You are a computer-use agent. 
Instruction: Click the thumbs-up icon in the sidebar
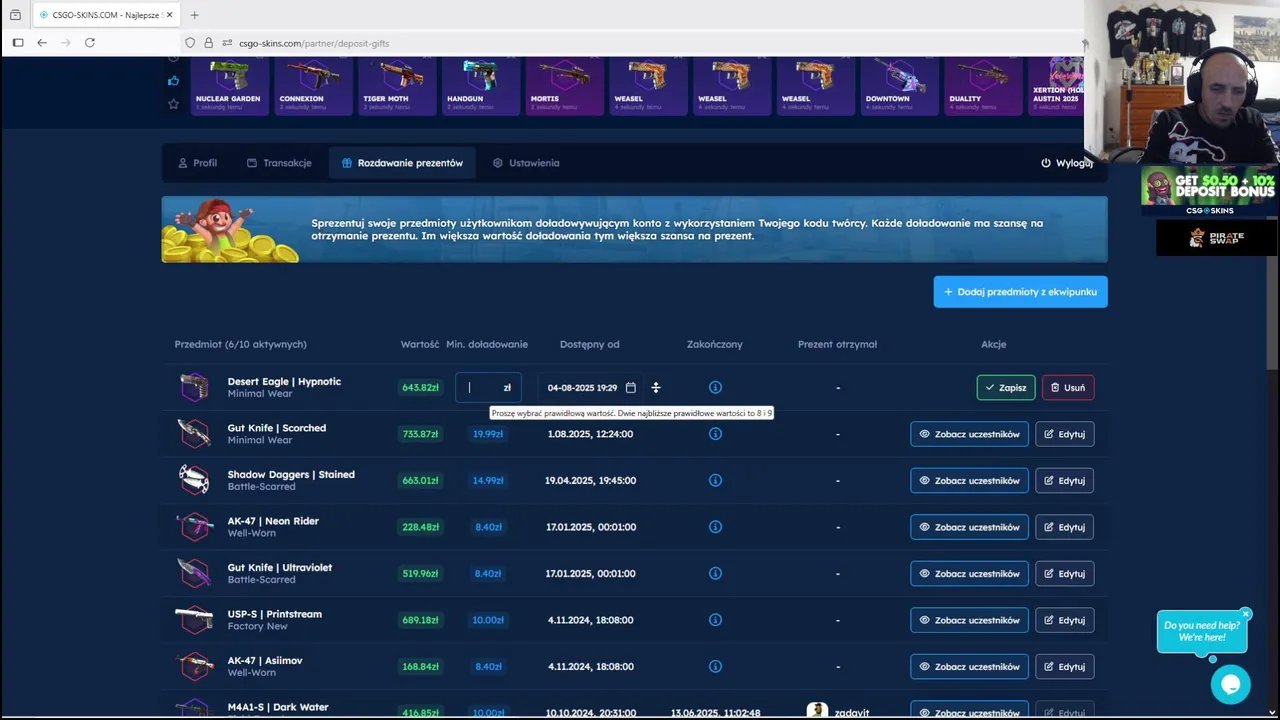point(173,81)
